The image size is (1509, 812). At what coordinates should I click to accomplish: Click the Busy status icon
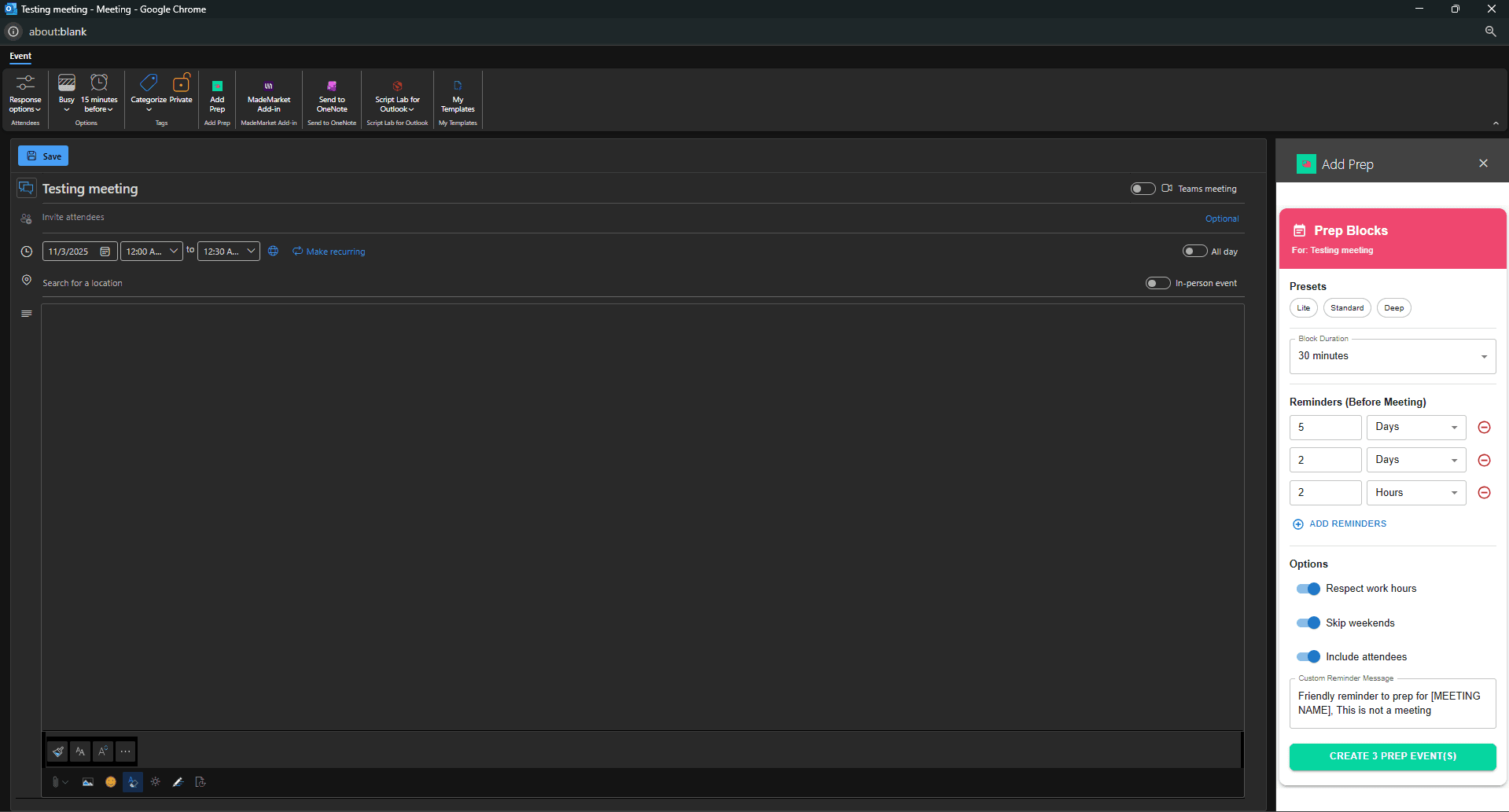click(x=67, y=83)
